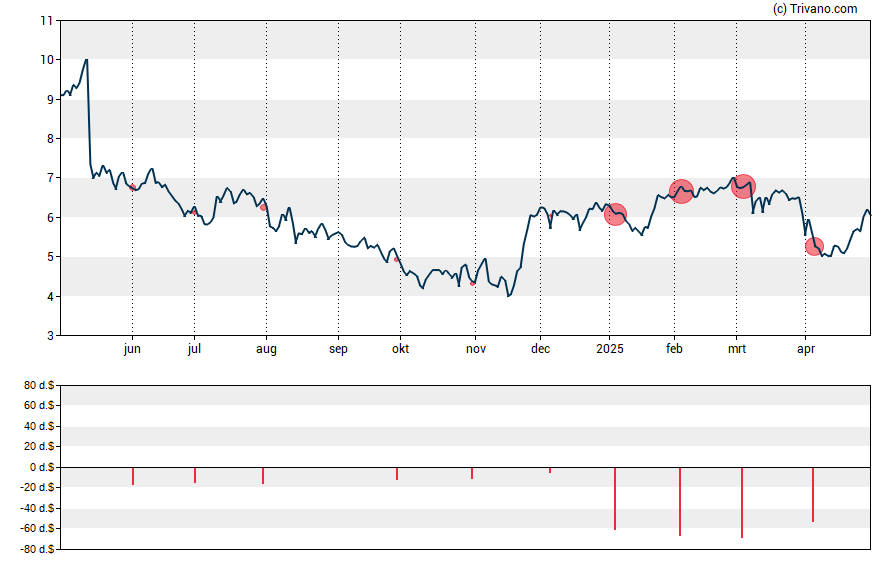The image size is (888, 565).
Task: Click the '9' y-axis price label
Action: pos(50,100)
